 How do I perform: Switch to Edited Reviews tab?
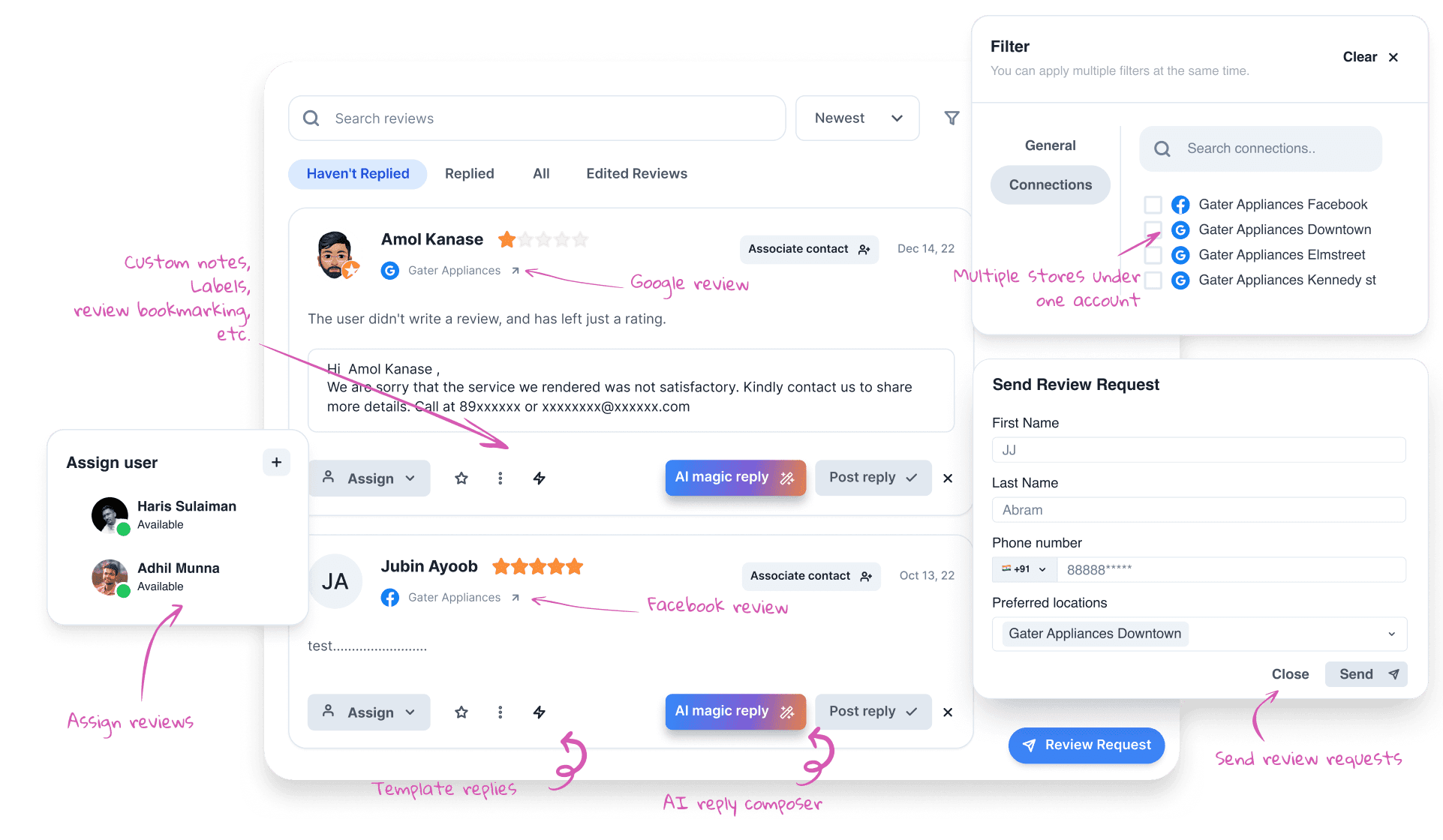[636, 174]
